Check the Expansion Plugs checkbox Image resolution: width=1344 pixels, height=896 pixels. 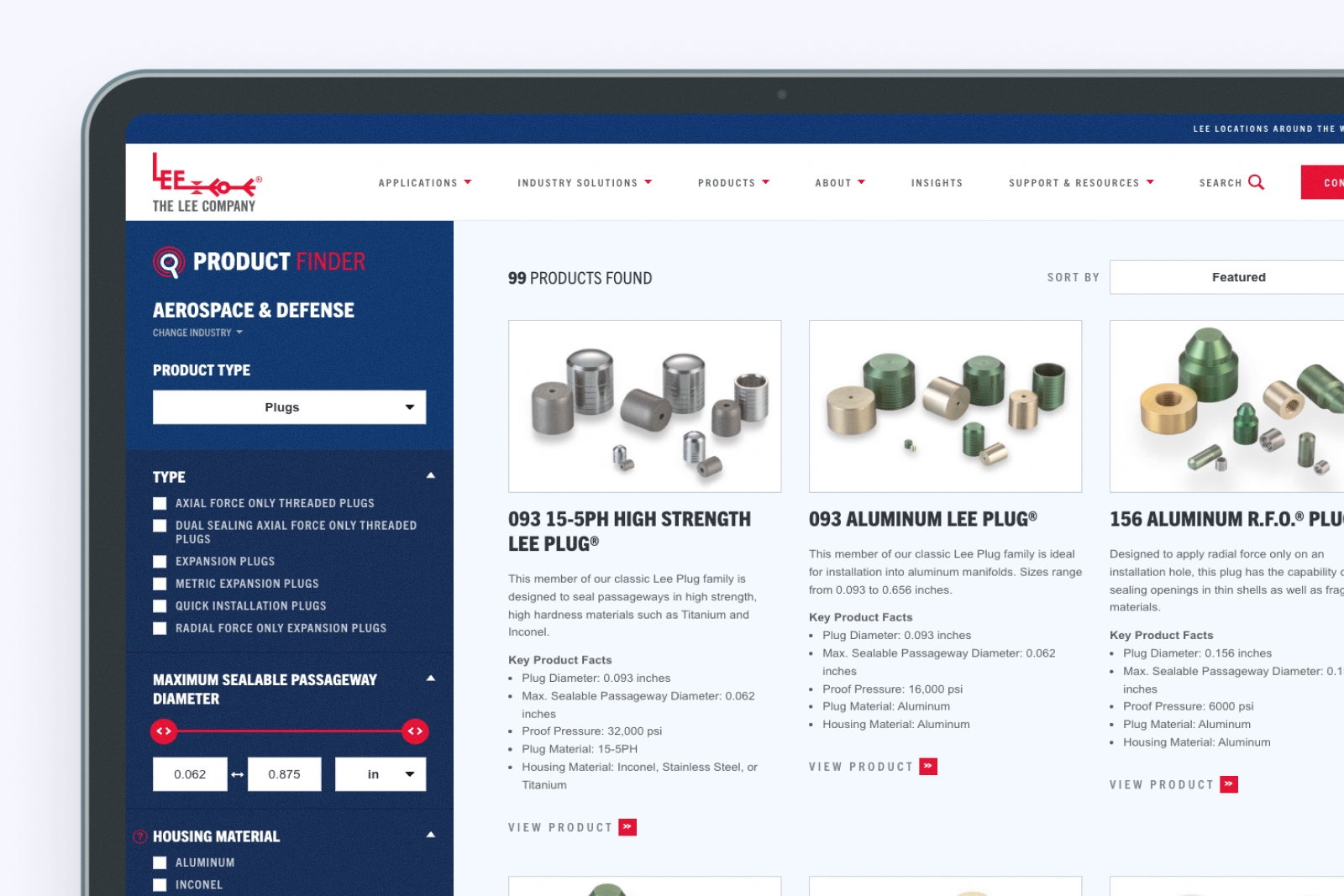[160, 562]
